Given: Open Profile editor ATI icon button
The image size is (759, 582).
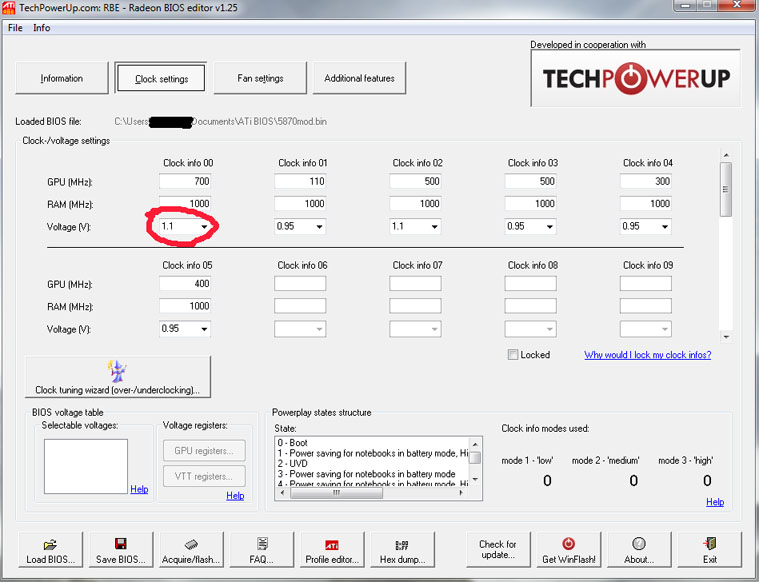Looking at the screenshot, I should pos(332,550).
